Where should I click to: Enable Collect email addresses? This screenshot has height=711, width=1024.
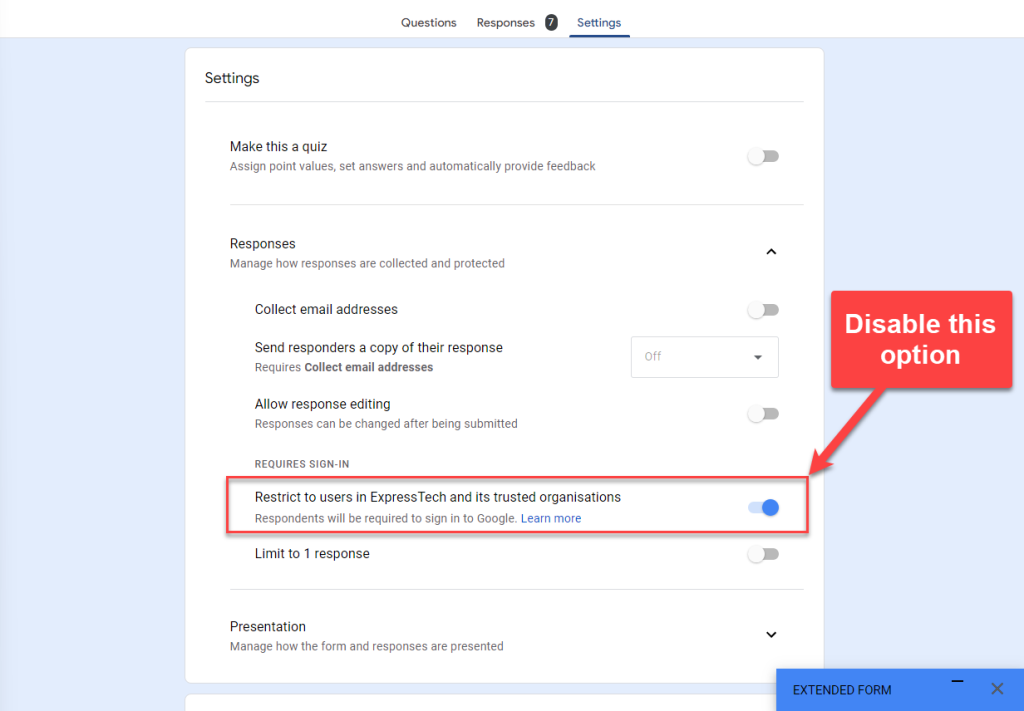(x=763, y=310)
